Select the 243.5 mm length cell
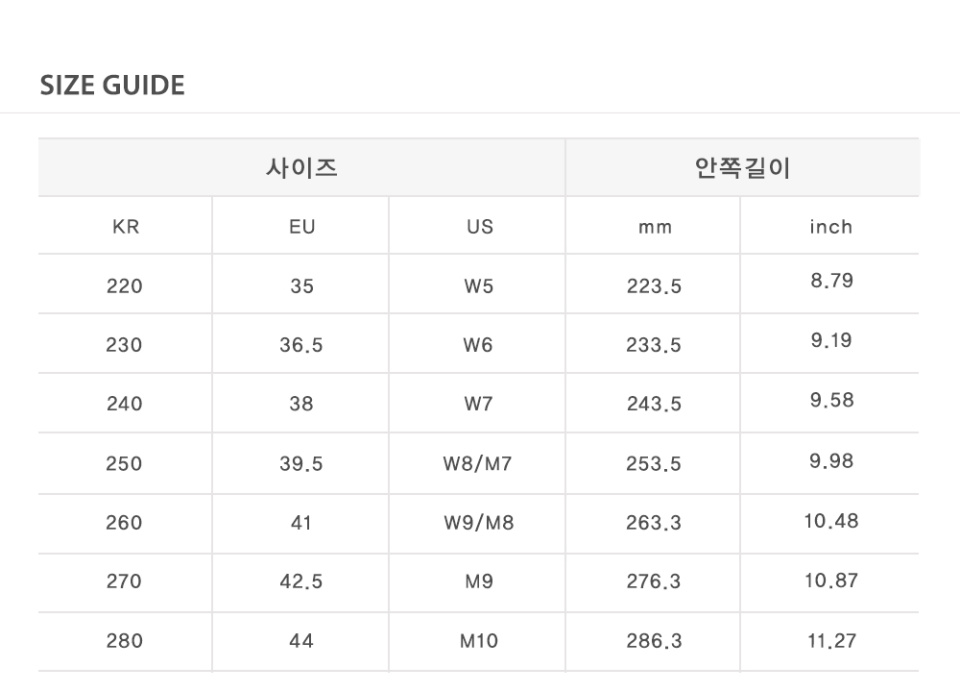This screenshot has height=692, width=960. coord(654,404)
